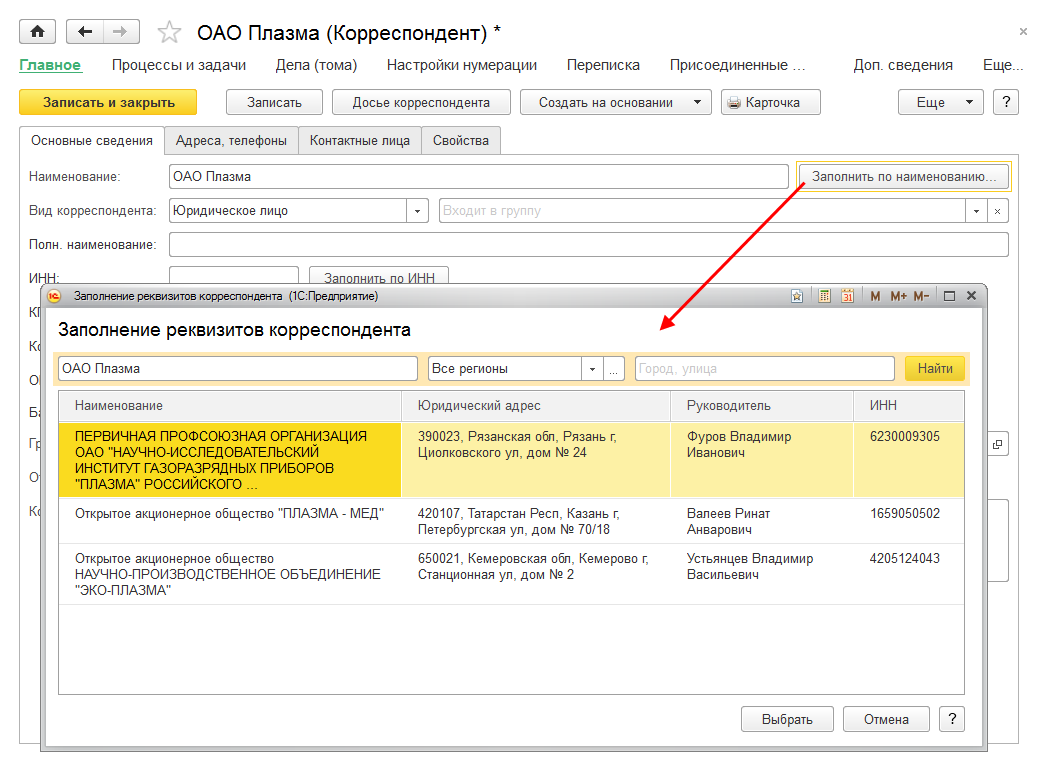
Task: Click Найти search button
Action: pyautogui.click(x=934, y=369)
